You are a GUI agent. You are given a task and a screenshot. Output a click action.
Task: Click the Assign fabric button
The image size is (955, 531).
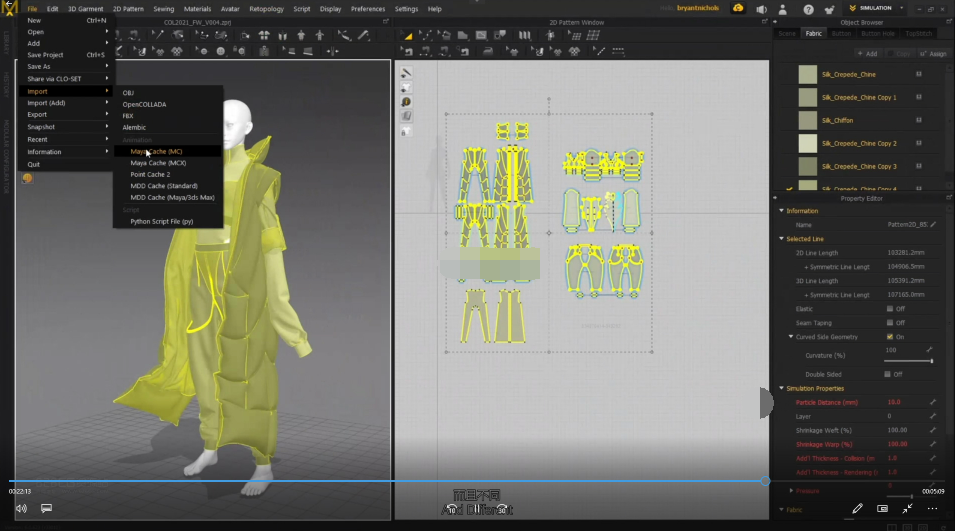pyautogui.click(x=934, y=54)
